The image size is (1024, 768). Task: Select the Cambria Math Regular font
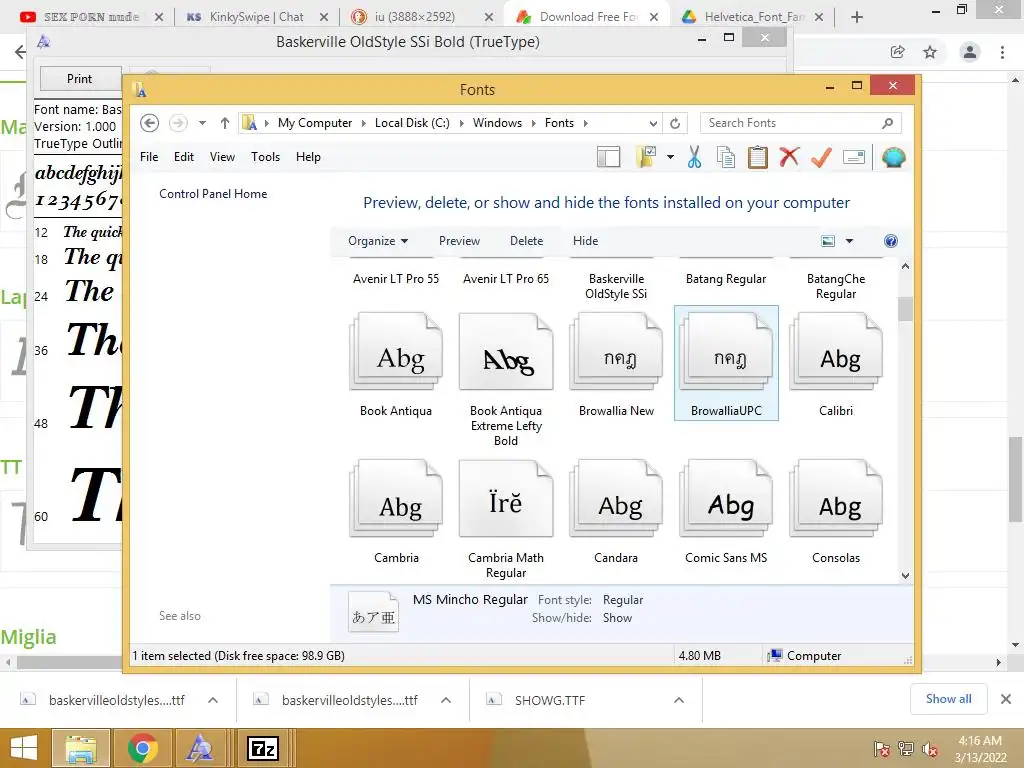click(x=506, y=519)
